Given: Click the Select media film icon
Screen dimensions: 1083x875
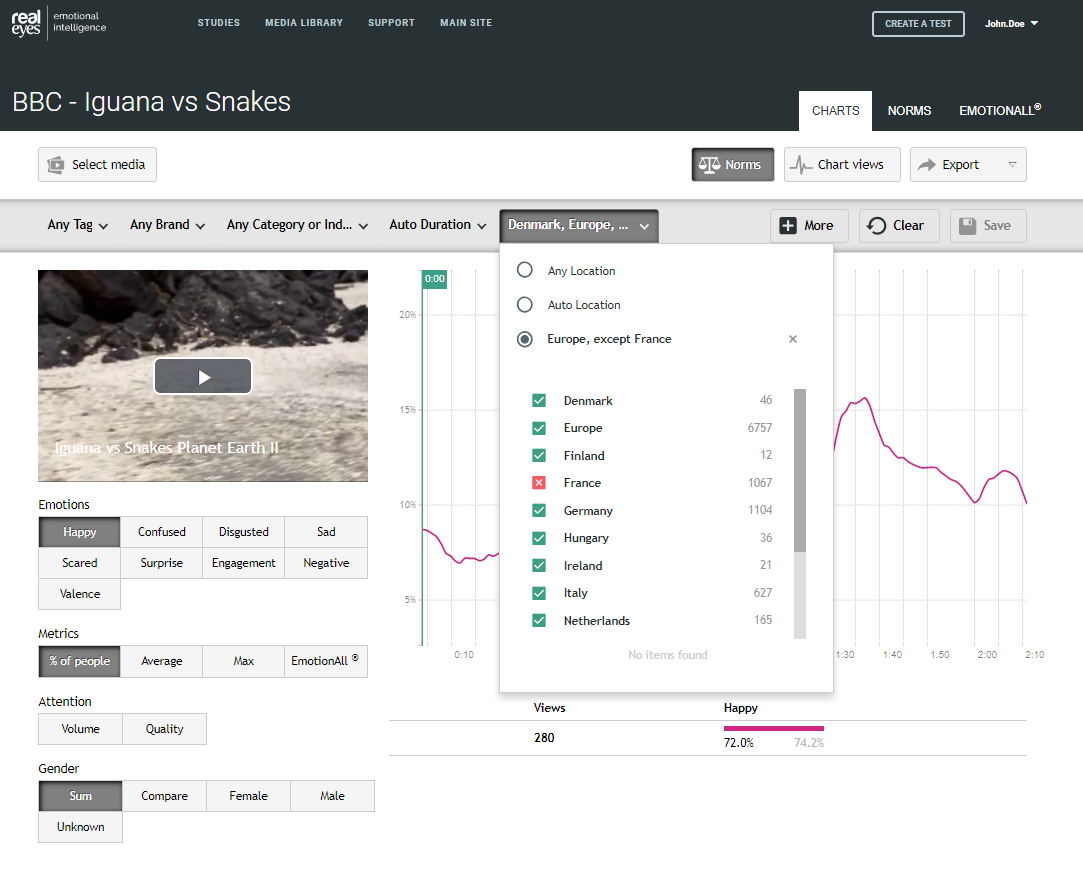Looking at the screenshot, I should (55, 165).
